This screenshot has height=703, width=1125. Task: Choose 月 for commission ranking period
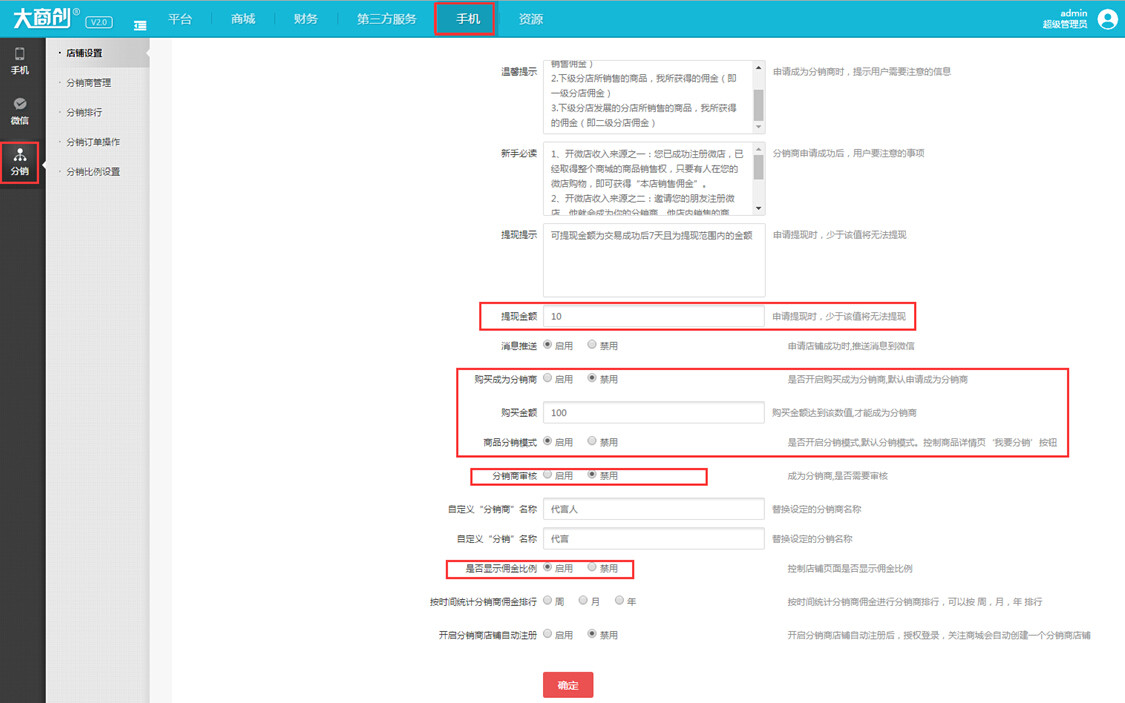583,600
